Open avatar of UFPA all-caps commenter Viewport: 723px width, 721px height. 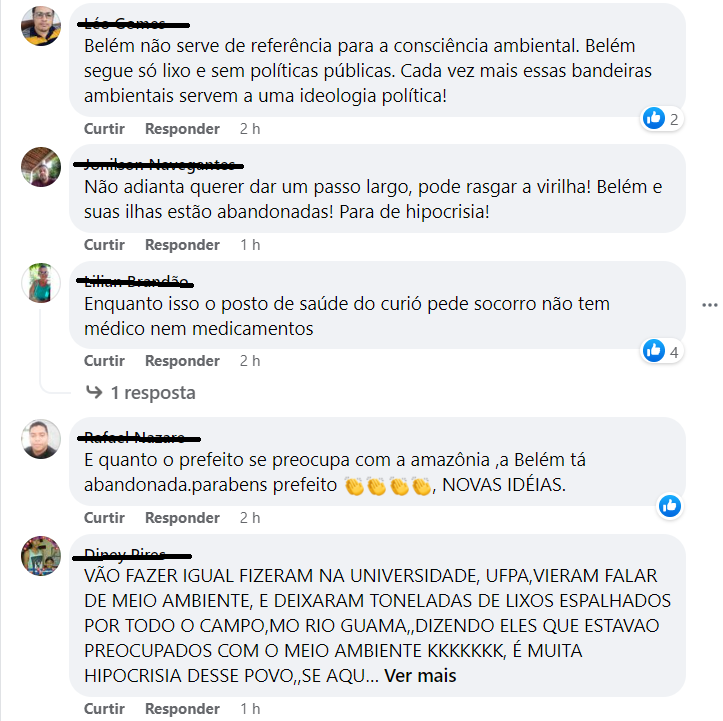click(41, 556)
